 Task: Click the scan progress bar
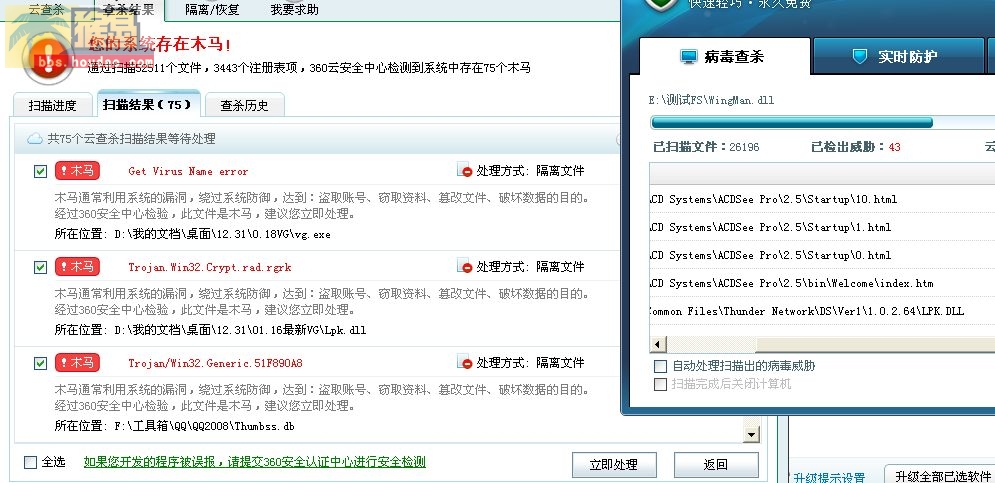[822, 122]
